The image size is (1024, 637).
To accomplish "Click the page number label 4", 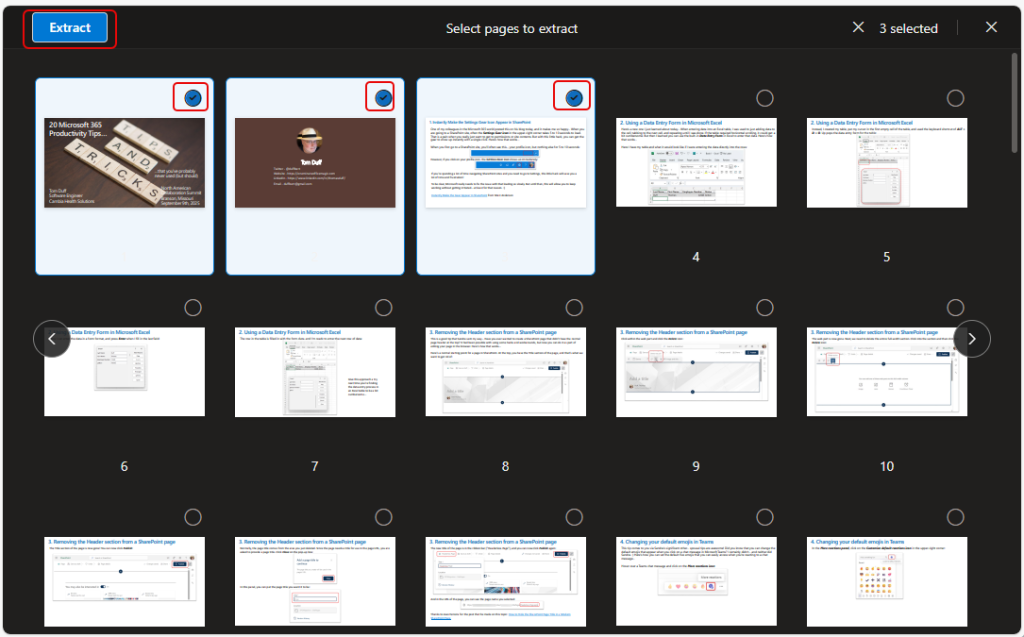I will [696, 257].
